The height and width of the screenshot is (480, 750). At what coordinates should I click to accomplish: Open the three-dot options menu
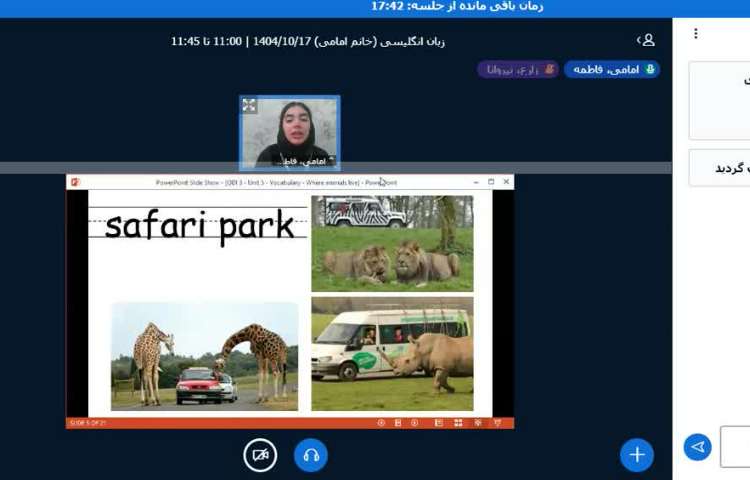tap(696, 33)
